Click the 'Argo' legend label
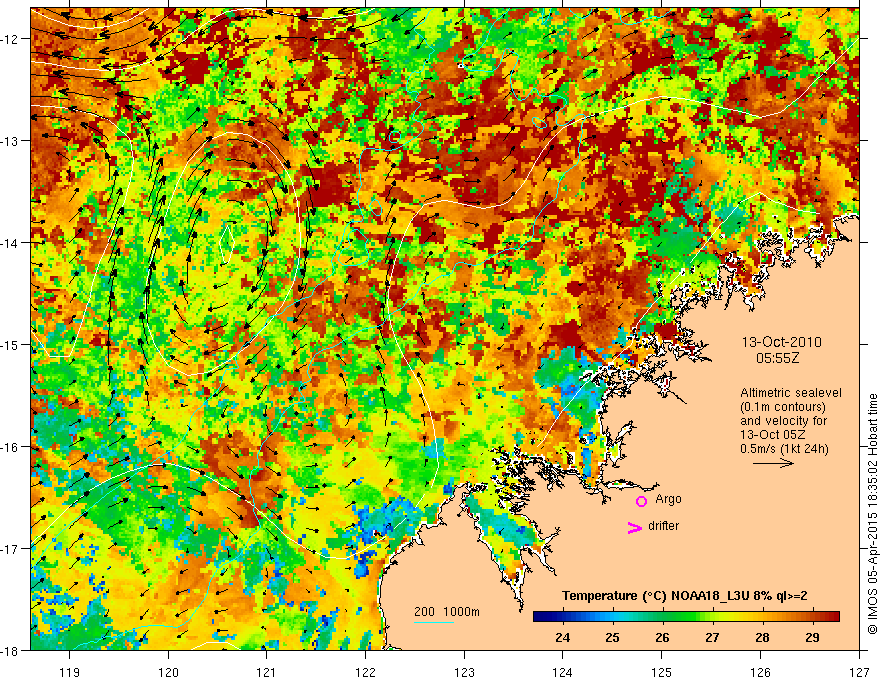This screenshot has width=880, height=680. [x=668, y=499]
